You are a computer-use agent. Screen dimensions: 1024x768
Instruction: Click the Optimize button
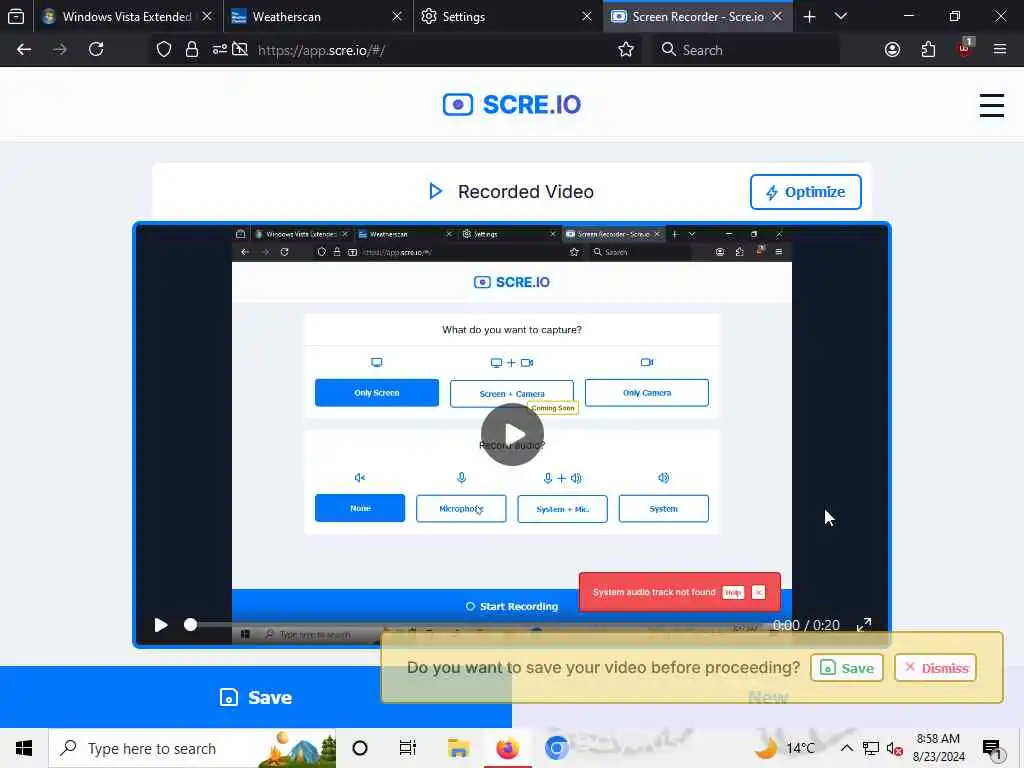tap(805, 192)
